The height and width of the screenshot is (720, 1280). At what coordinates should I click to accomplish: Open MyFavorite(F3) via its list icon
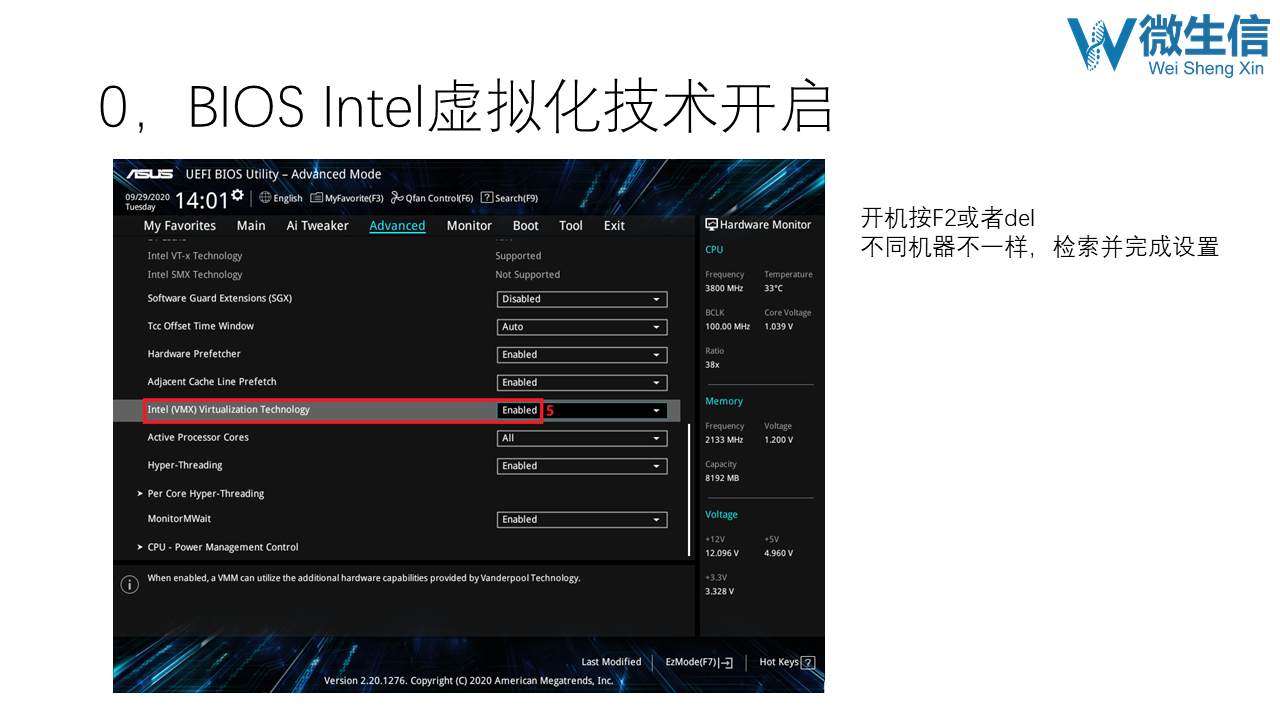(316, 198)
